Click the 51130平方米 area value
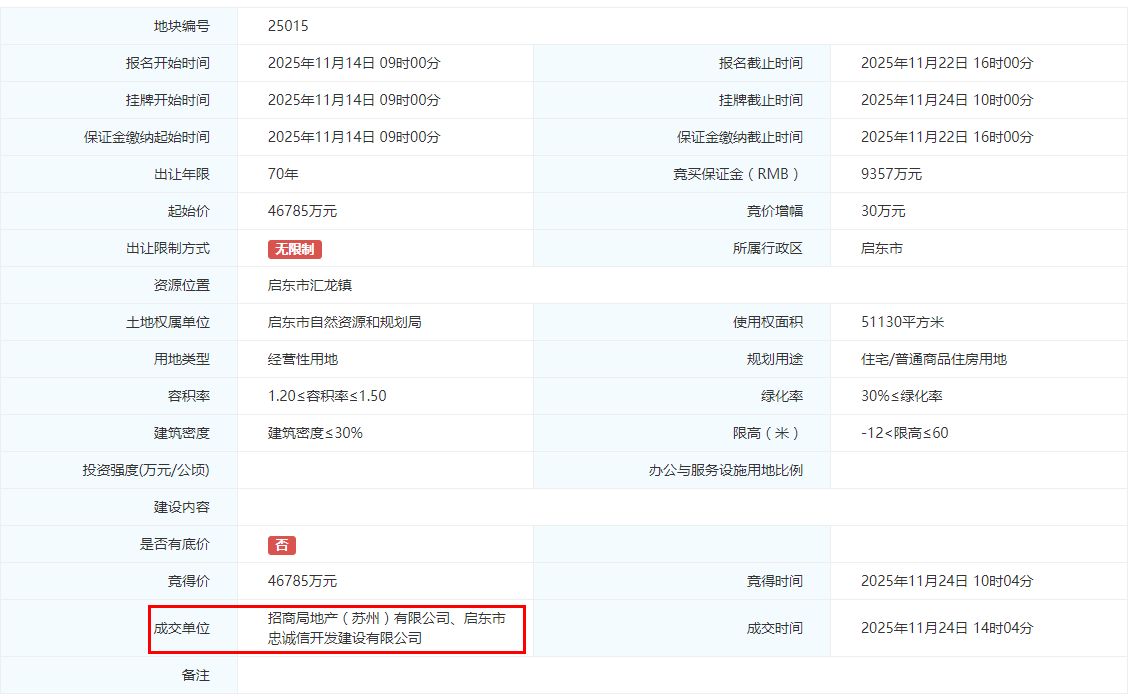Screen dimensions: 1137x699 click(902, 322)
